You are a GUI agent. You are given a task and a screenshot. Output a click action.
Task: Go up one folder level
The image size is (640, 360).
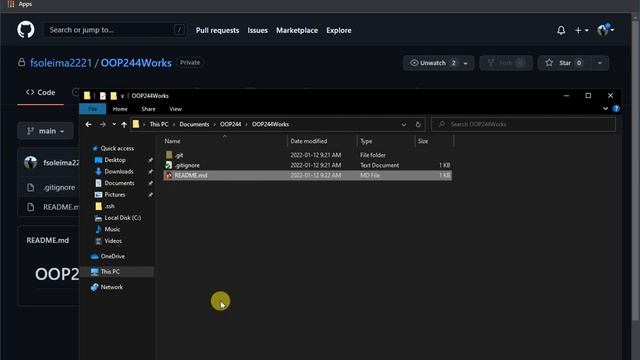tap(124, 124)
